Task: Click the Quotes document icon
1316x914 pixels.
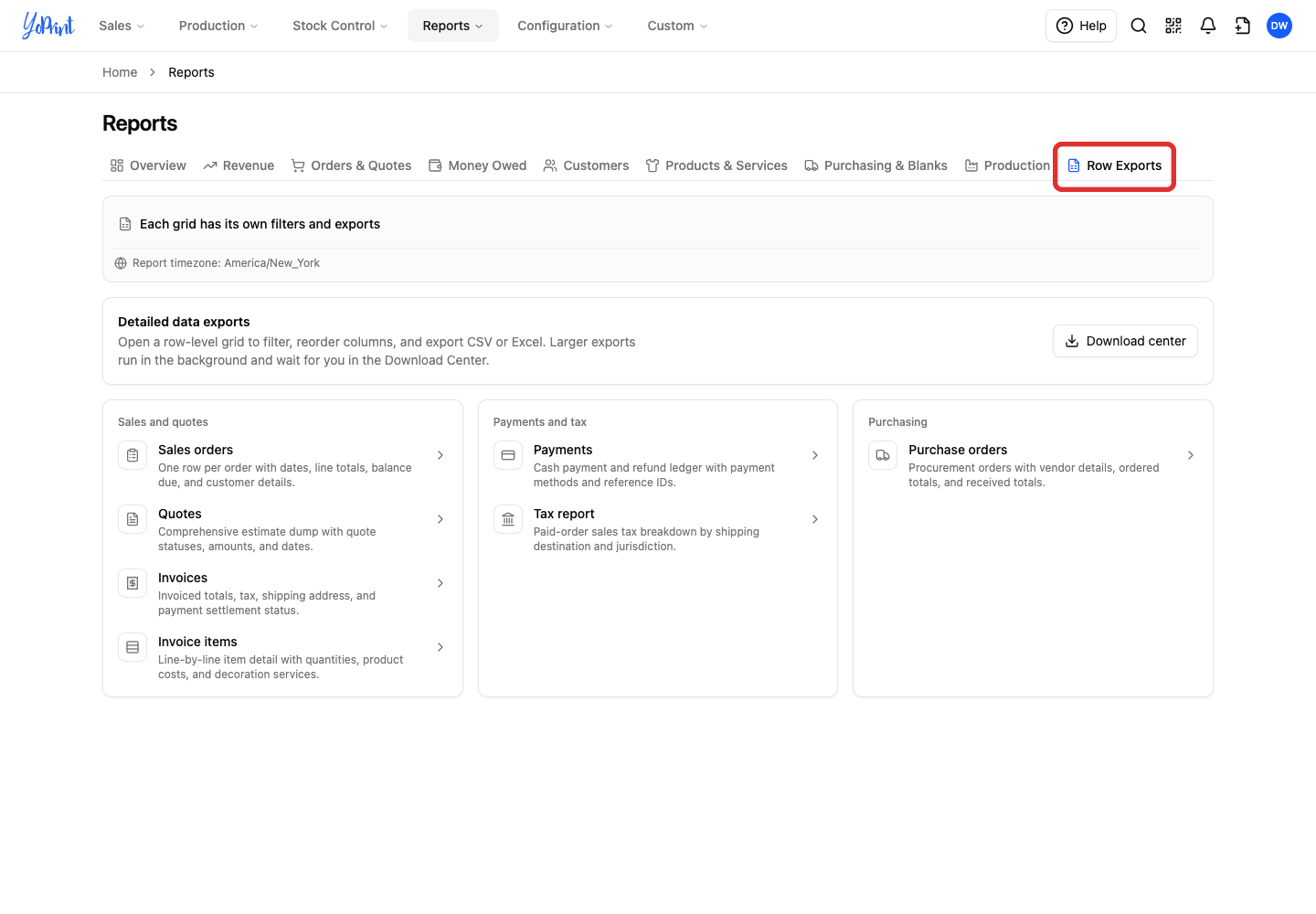Action: point(133,519)
